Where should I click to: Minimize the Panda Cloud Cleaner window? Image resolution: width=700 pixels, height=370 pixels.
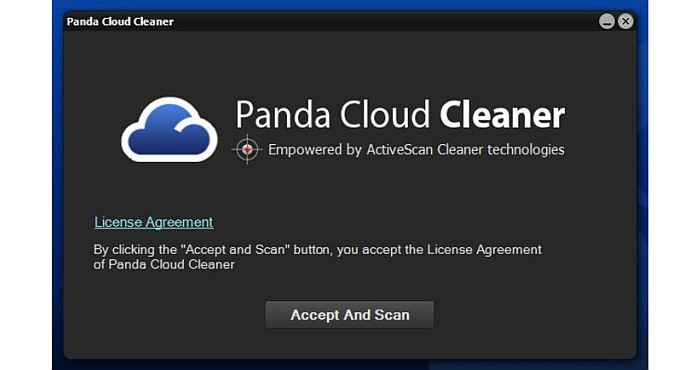[607, 21]
